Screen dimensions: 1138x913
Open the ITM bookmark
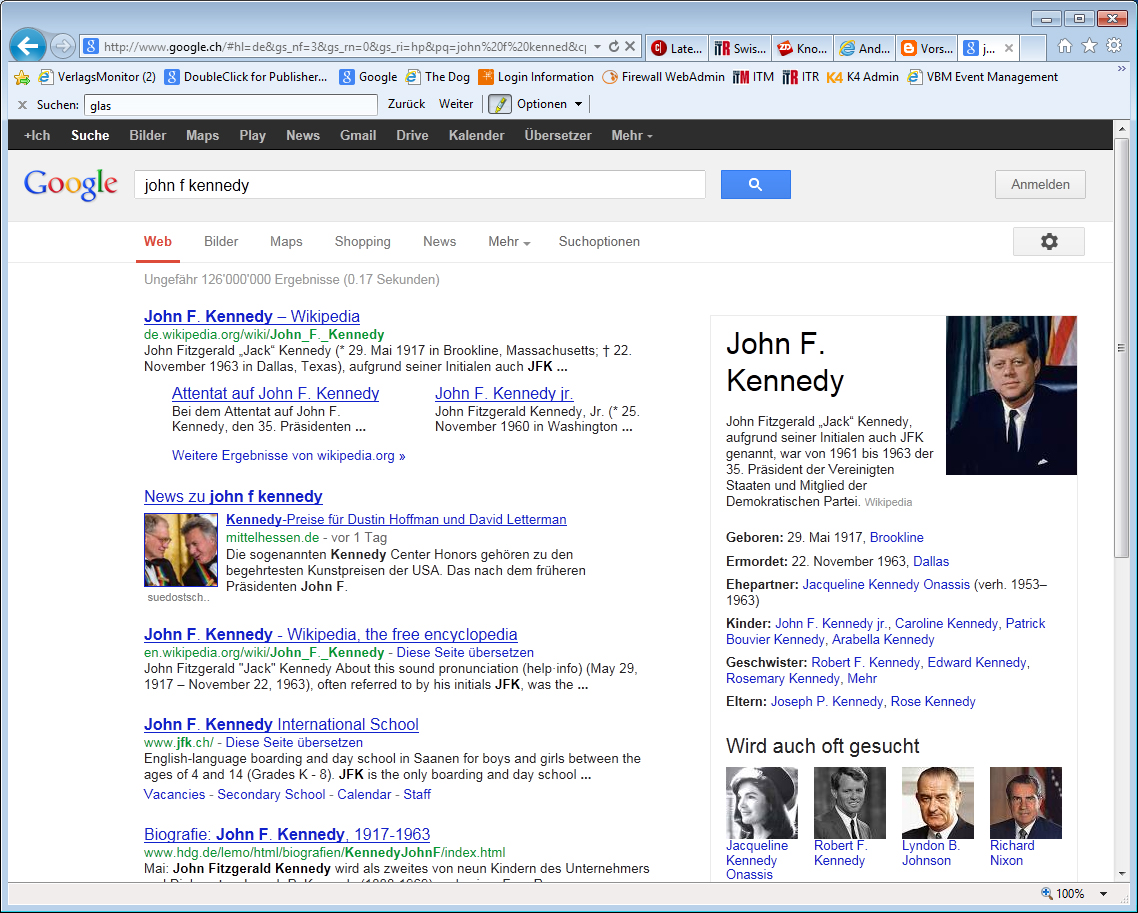(x=753, y=77)
